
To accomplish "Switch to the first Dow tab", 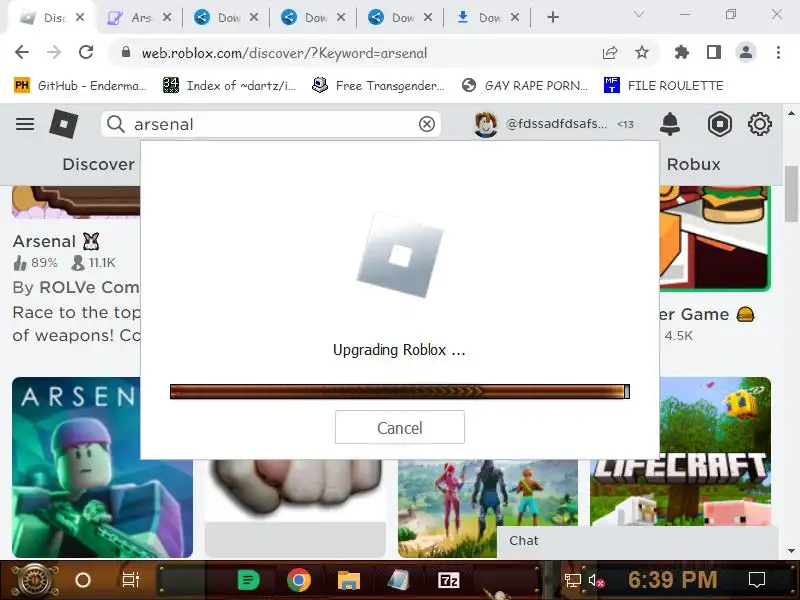I will pyautogui.click(x=226, y=18).
